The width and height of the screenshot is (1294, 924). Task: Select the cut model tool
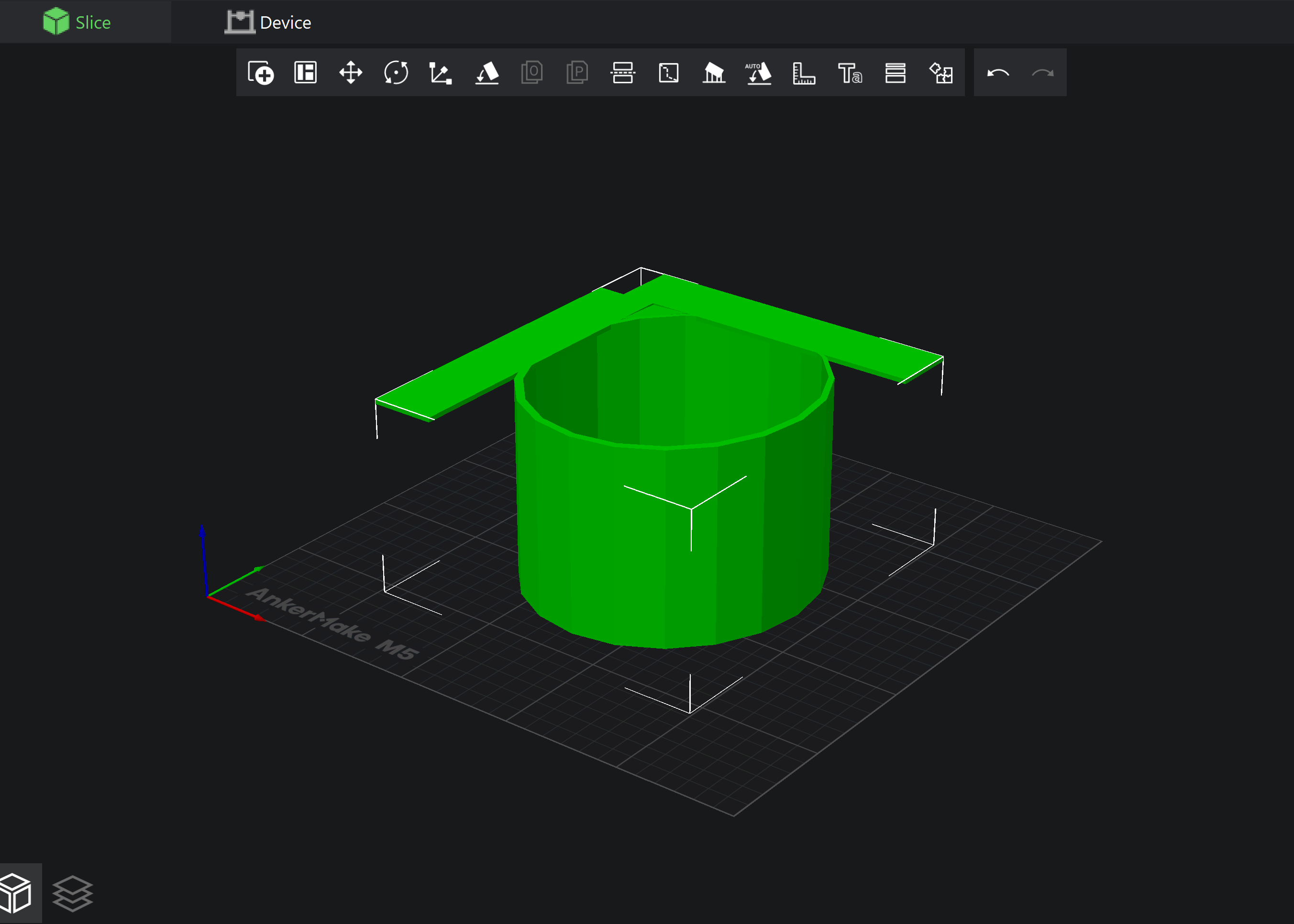[622, 73]
